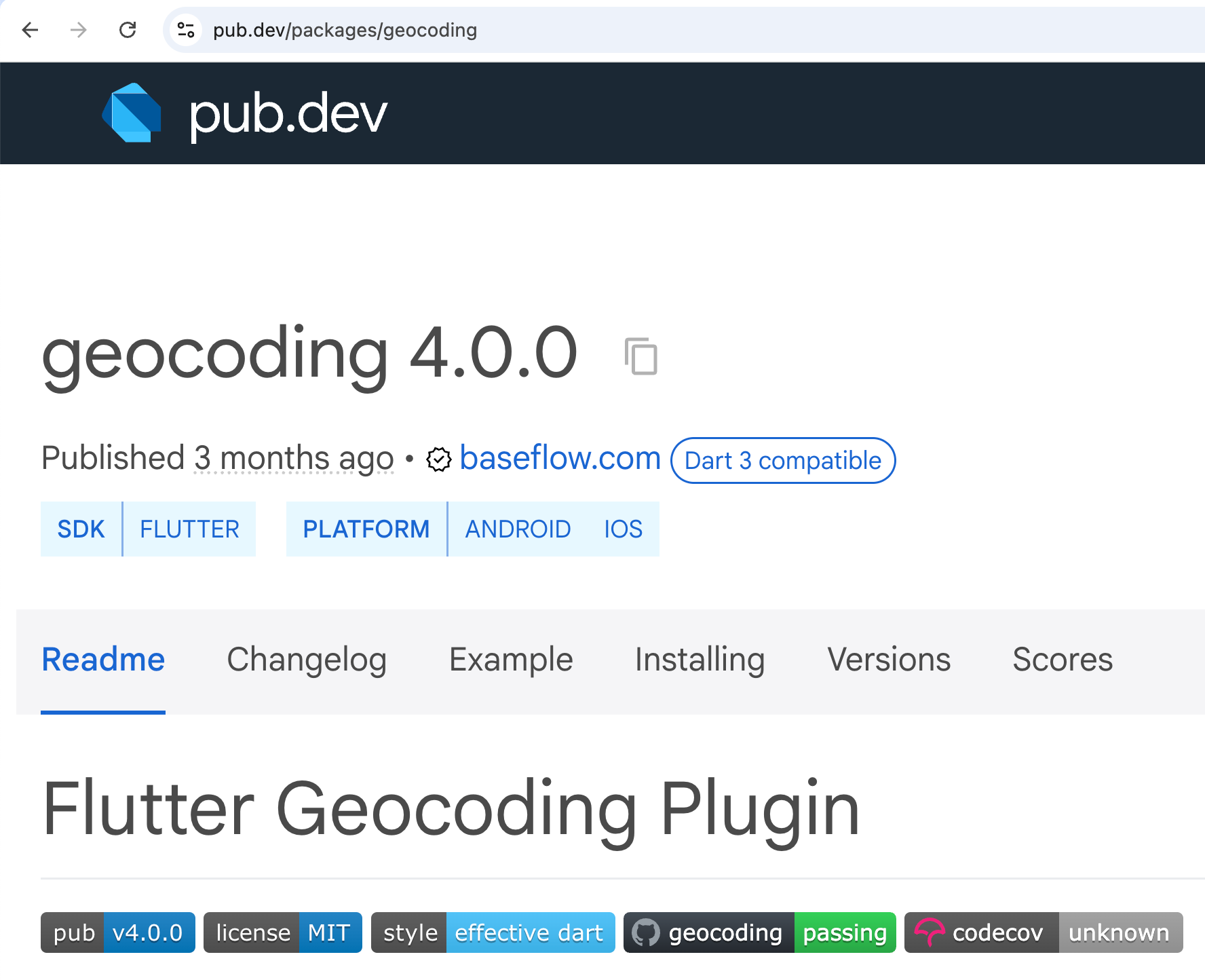Viewport: 1205px width, 980px height.
Task: Open the Changelog tab
Action: [x=307, y=660]
